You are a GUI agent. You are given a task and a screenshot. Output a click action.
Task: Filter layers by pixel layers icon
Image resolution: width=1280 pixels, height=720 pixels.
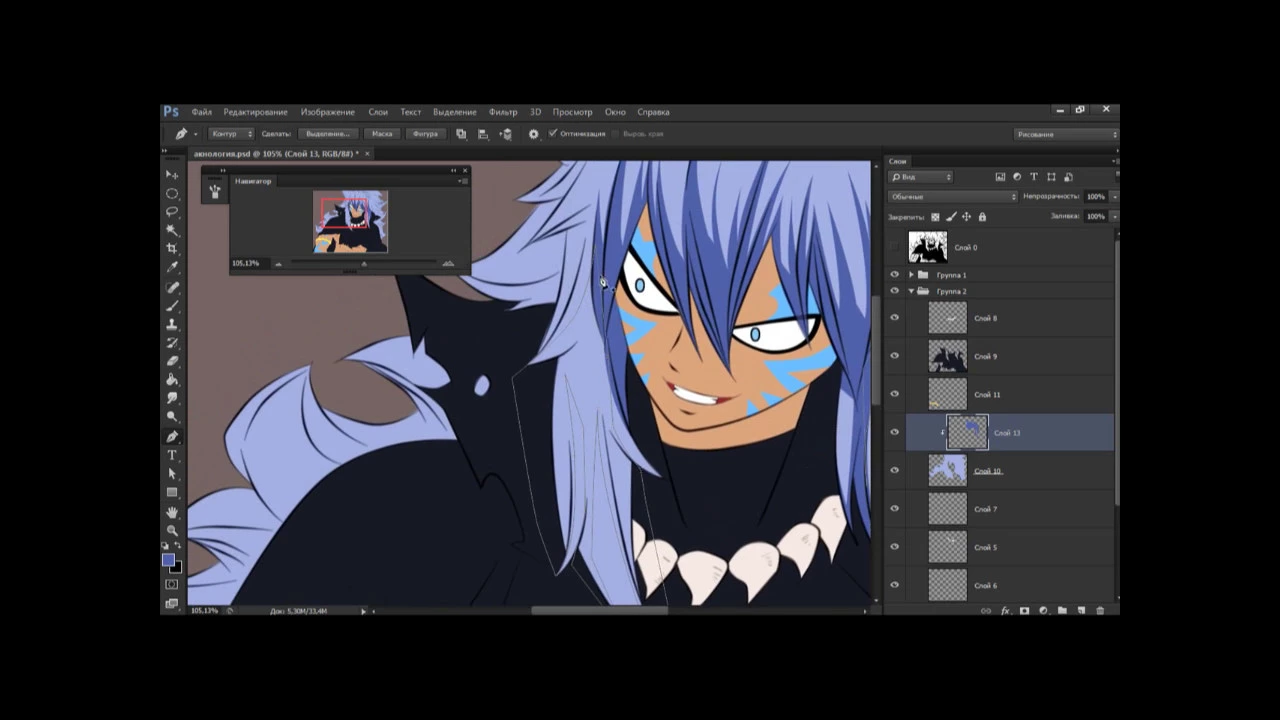point(1000,177)
